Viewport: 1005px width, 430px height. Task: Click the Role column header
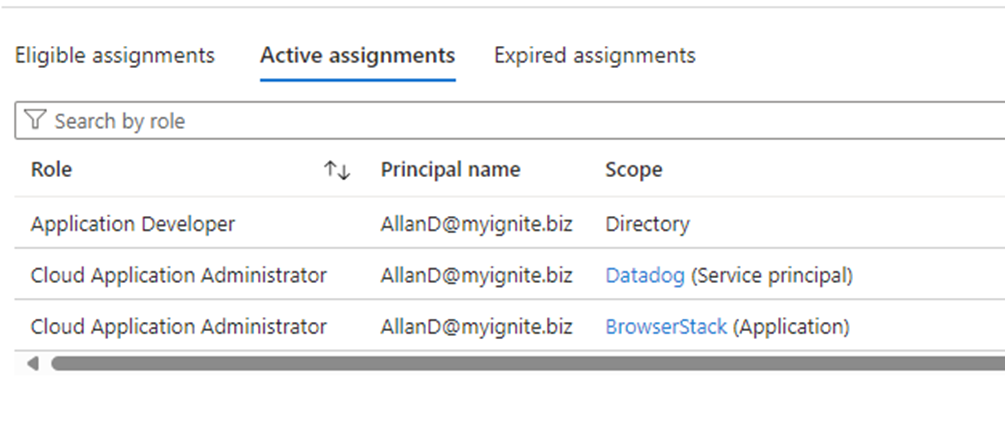(52, 170)
